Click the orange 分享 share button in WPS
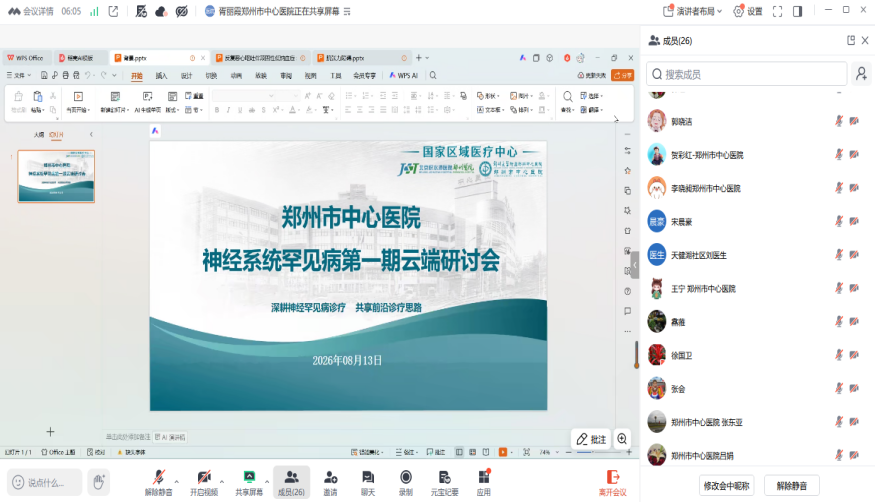This screenshot has height=502, width=875. tap(622, 75)
